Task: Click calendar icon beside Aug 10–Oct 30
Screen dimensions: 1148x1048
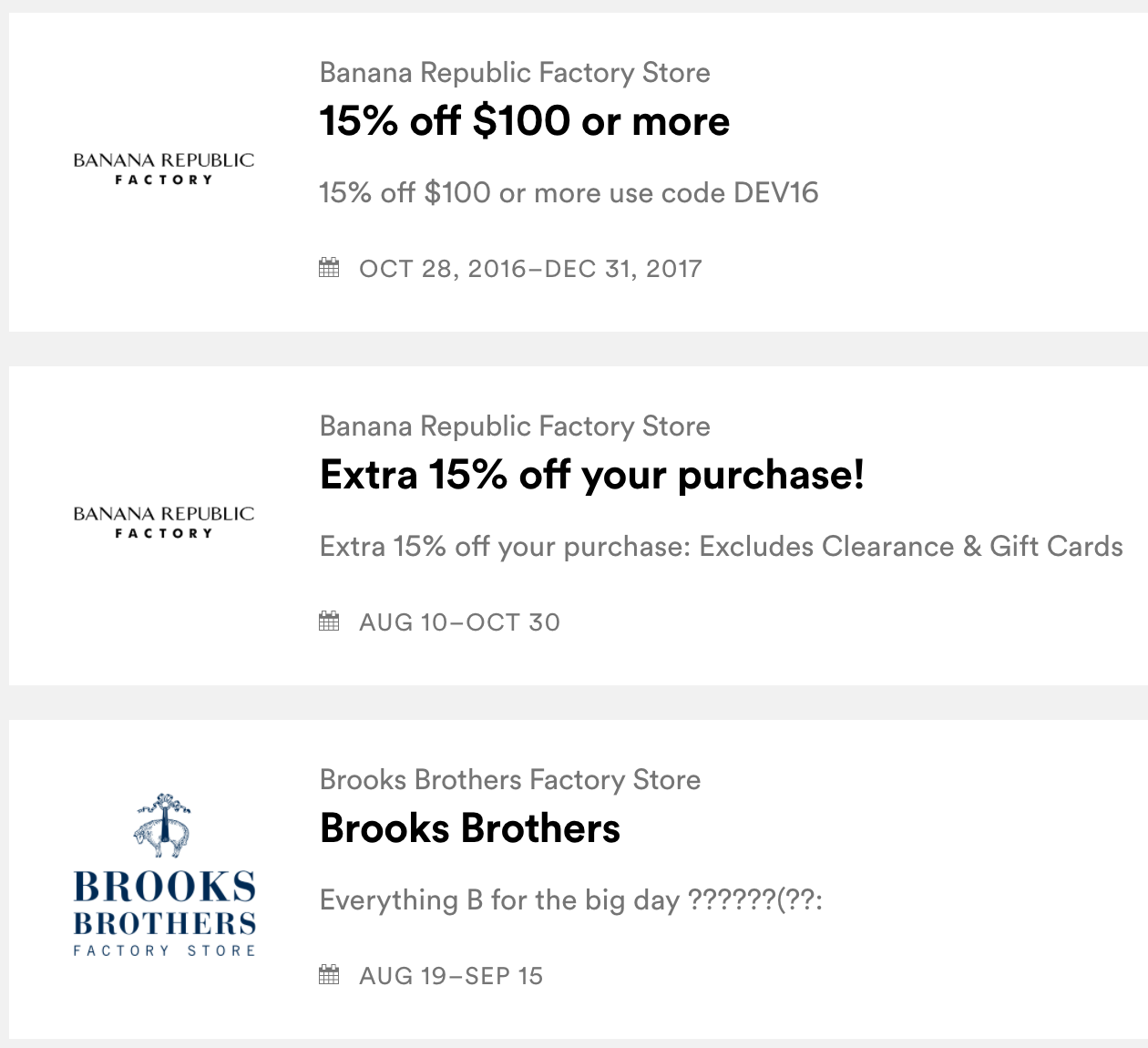Action: coord(329,622)
